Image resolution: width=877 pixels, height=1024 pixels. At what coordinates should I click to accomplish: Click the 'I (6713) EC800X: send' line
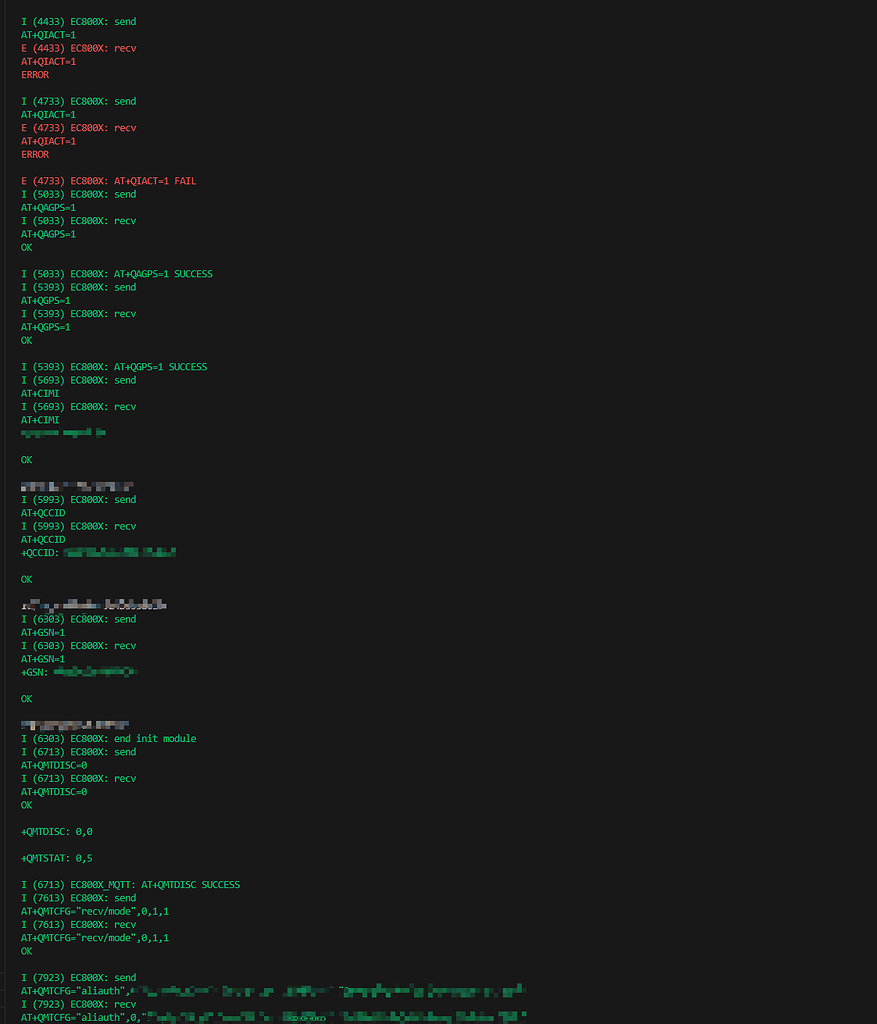point(78,752)
